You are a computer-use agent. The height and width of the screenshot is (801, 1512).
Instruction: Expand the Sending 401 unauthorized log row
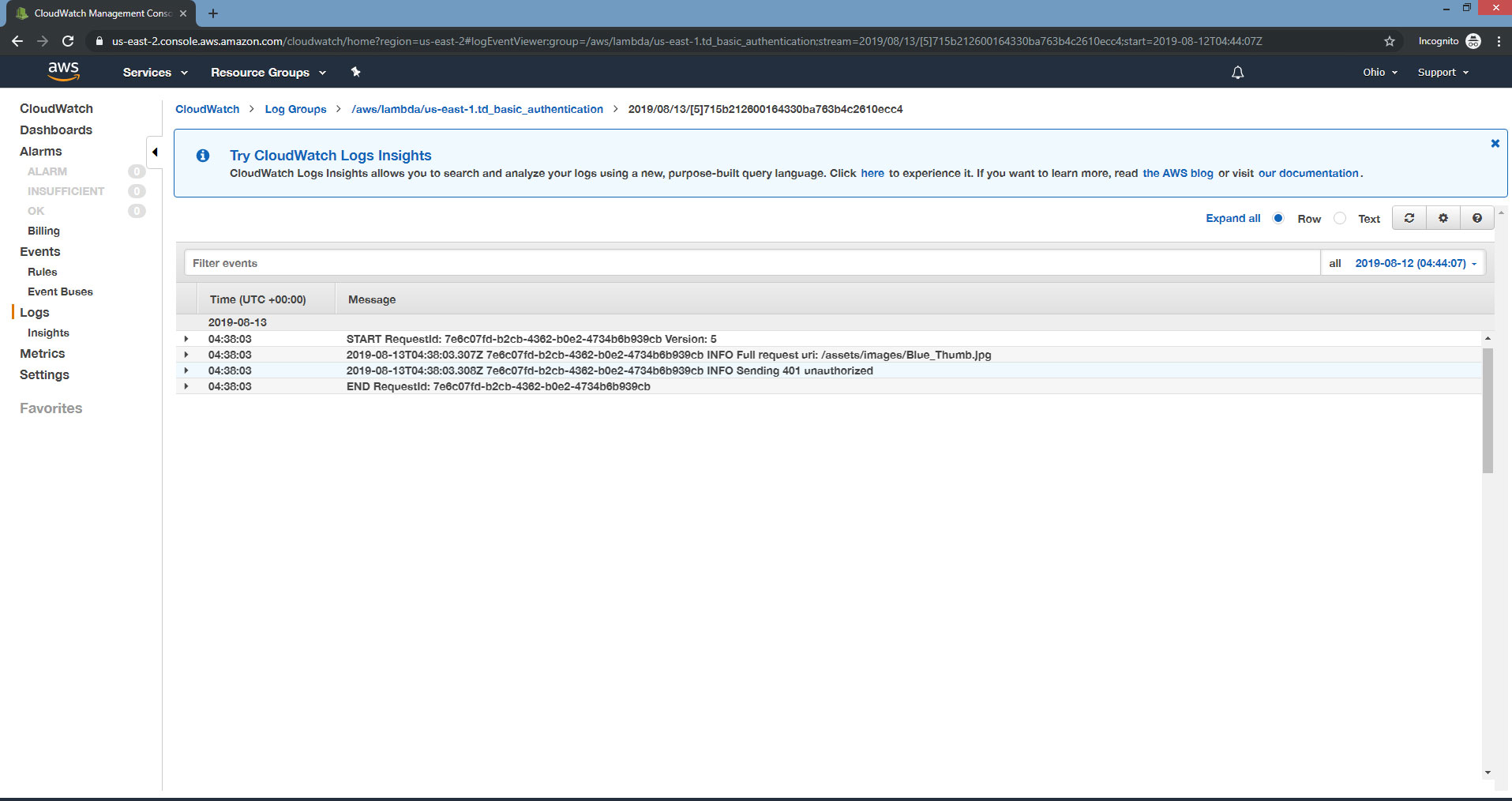point(186,370)
